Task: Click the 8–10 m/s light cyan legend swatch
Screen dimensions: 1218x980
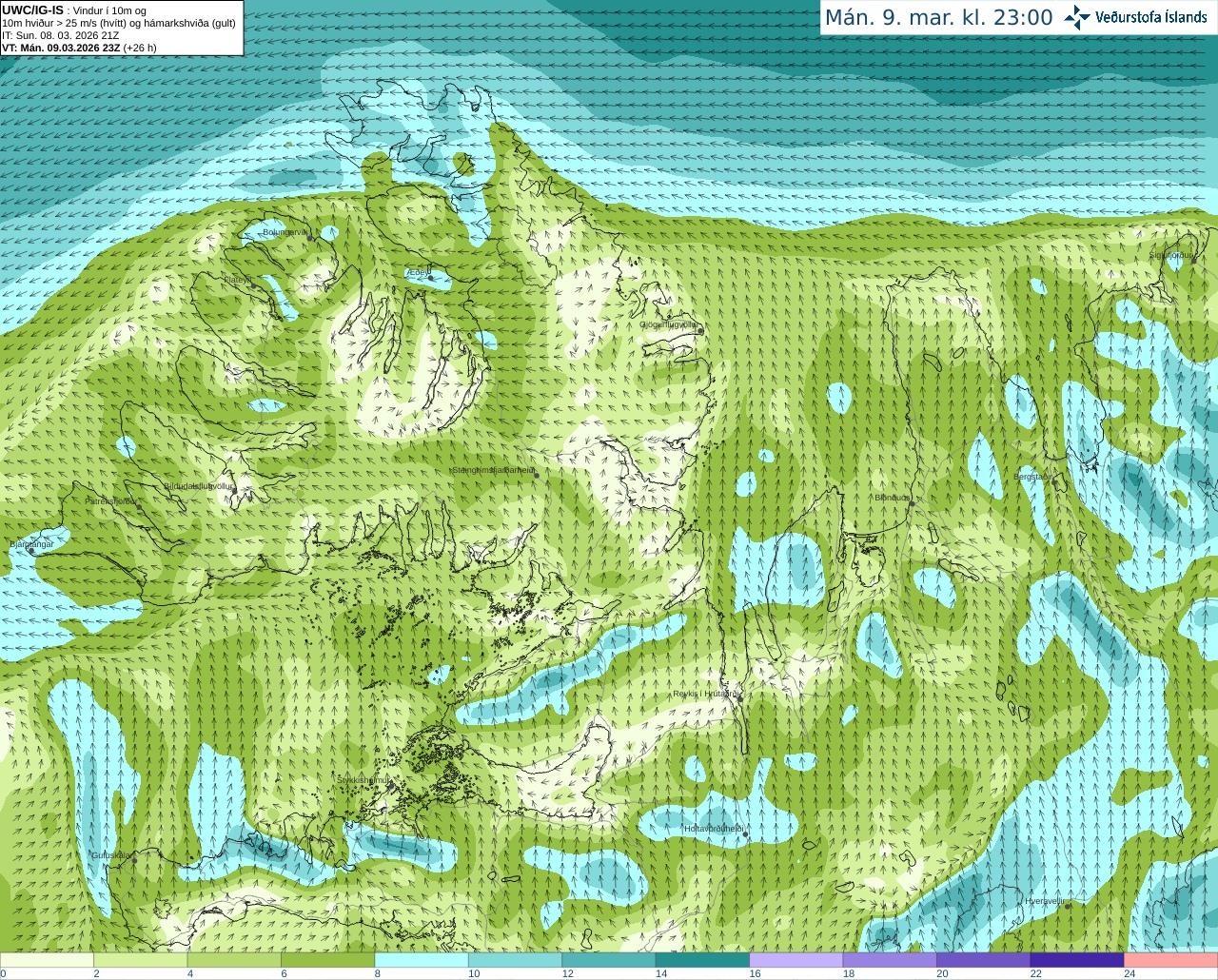Action: [422, 960]
